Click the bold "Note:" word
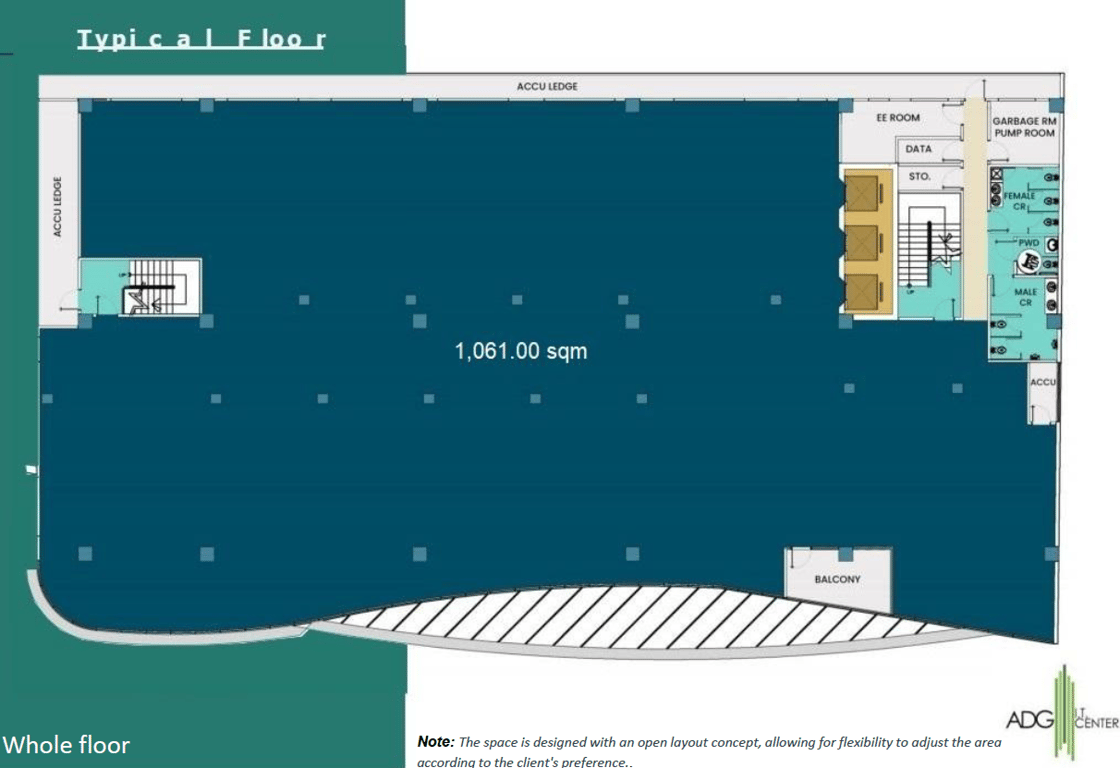1120x768 pixels. 436,742
